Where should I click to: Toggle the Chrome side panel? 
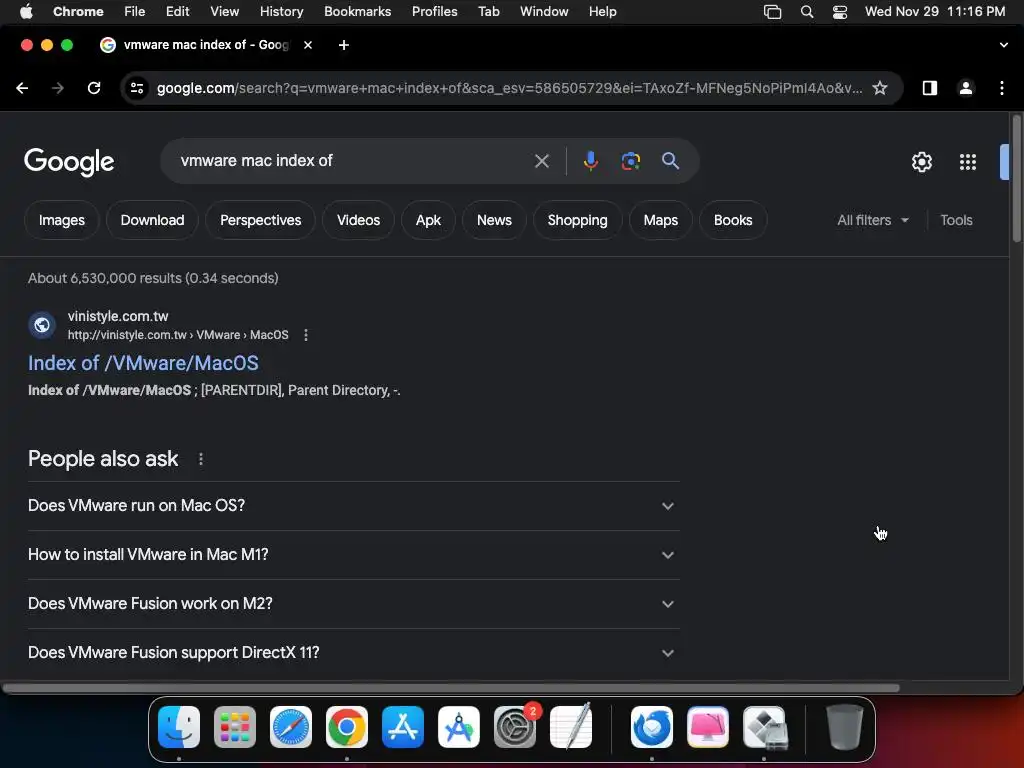coord(929,88)
